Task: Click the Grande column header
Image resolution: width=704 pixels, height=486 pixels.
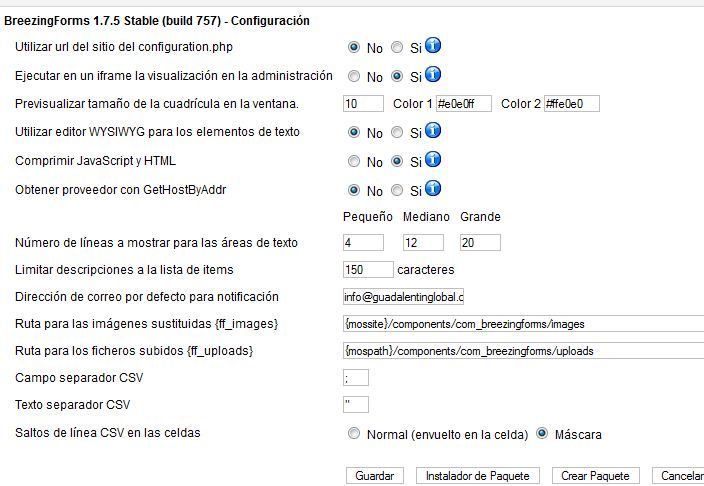Action: tap(480, 217)
